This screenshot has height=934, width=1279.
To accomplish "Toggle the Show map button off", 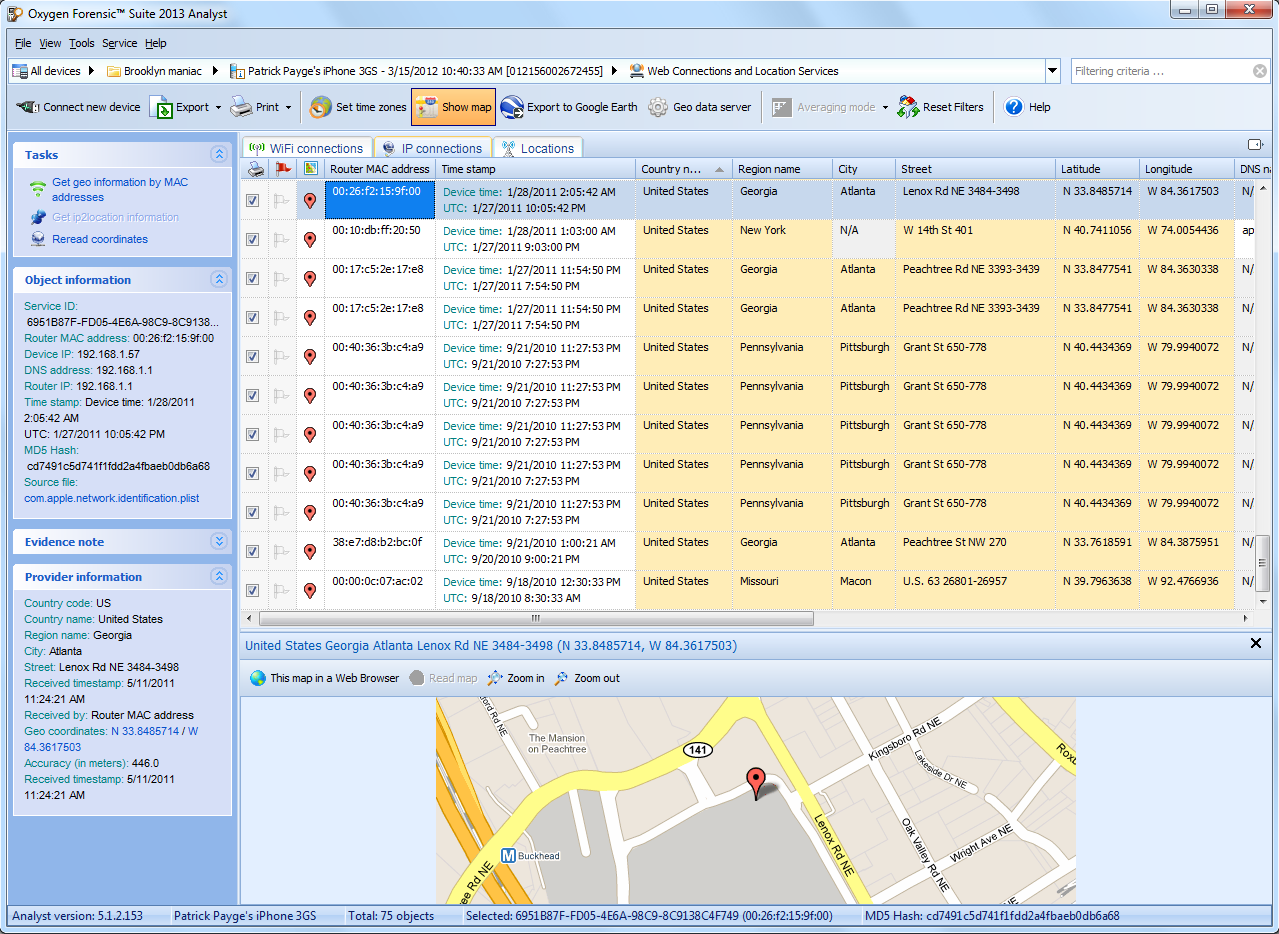I will coord(453,107).
